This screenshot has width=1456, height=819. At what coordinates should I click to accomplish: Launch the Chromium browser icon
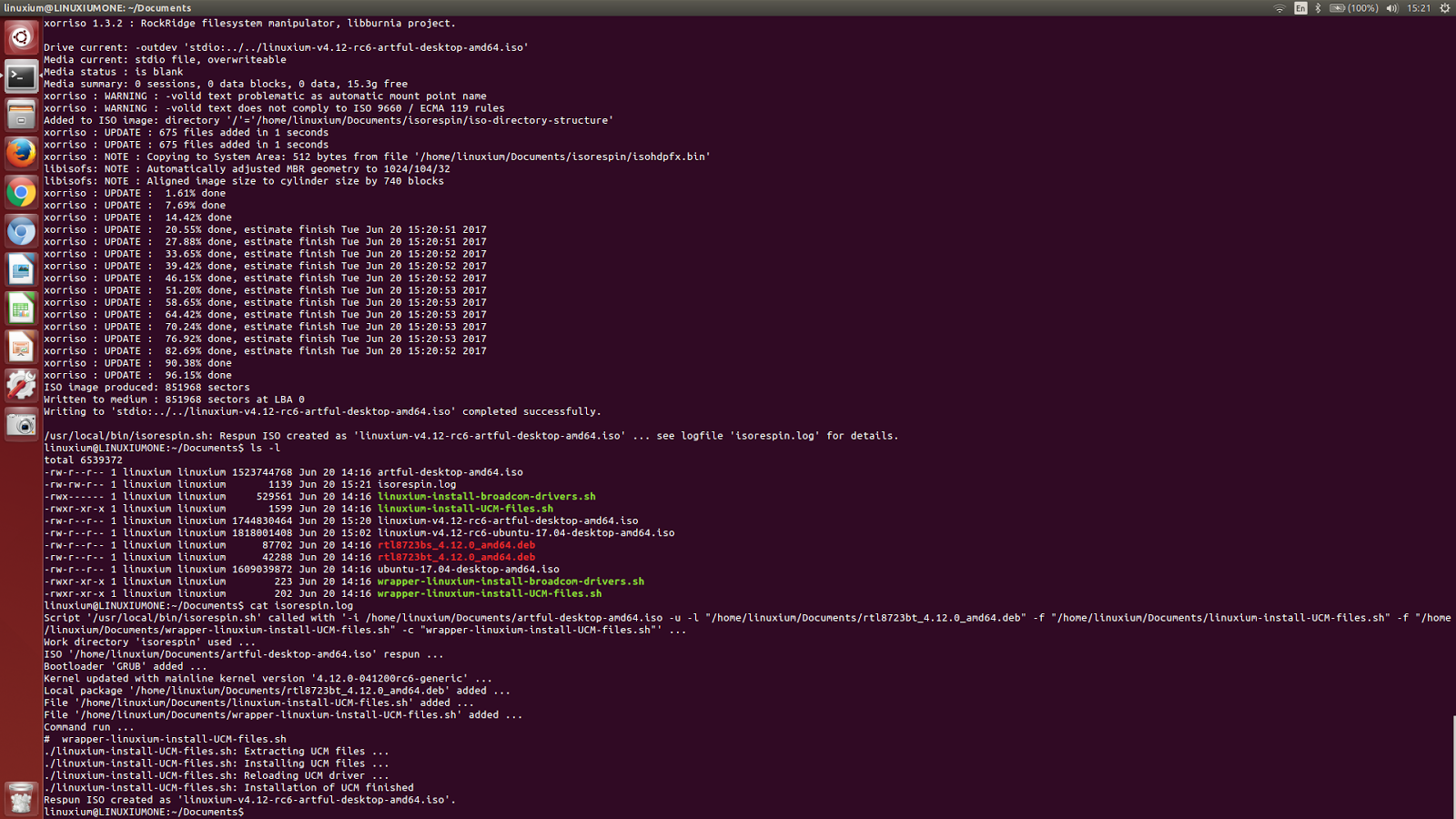pos(21,230)
